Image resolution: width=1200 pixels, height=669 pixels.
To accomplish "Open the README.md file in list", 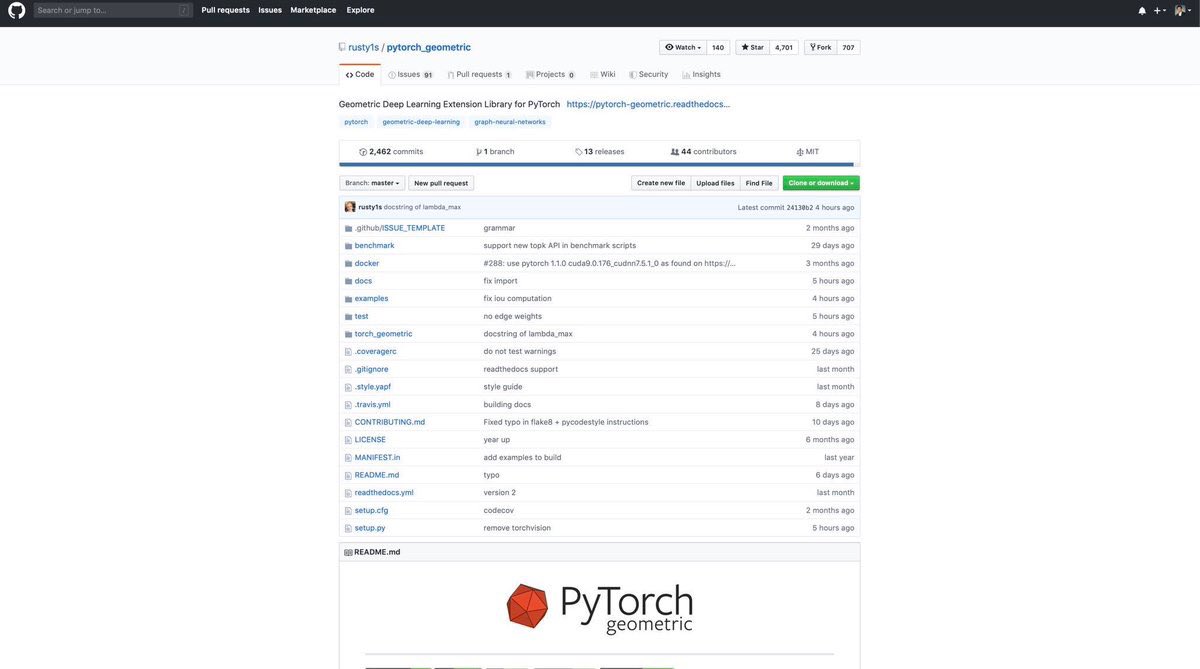I will 377,475.
